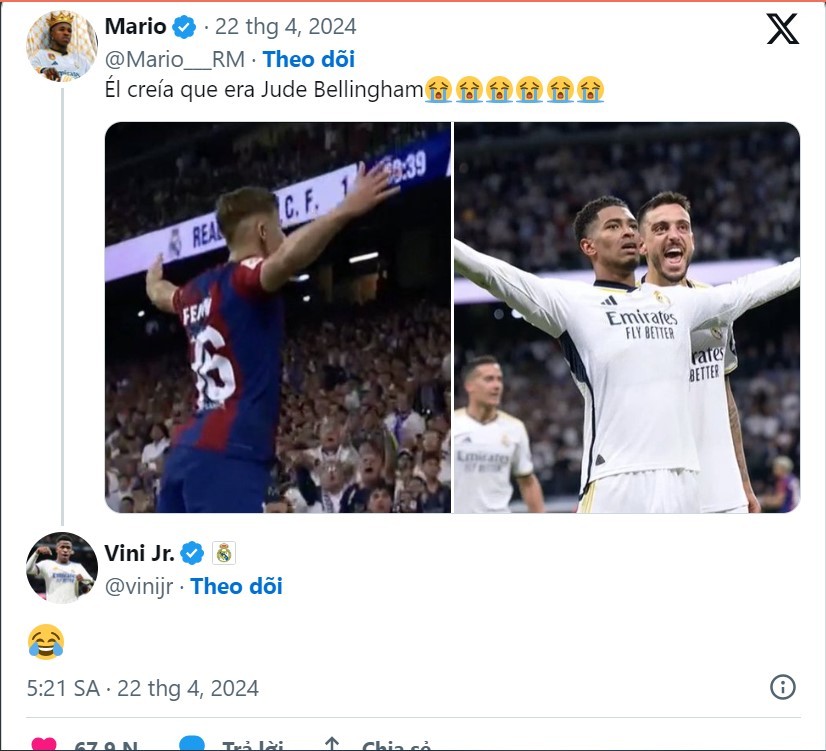This screenshot has width=826, height=751.
Task: Open the Real Madrid players celebration photo
Action: pos(627,317)
